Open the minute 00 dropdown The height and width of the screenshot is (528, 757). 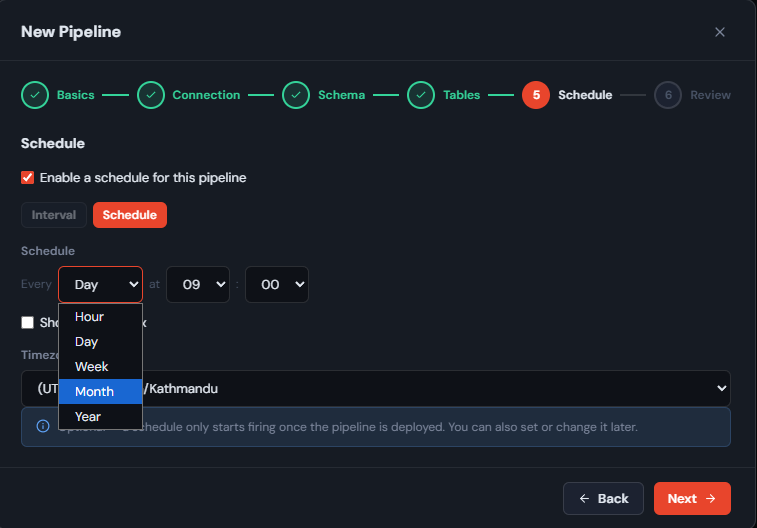(277, 284)
